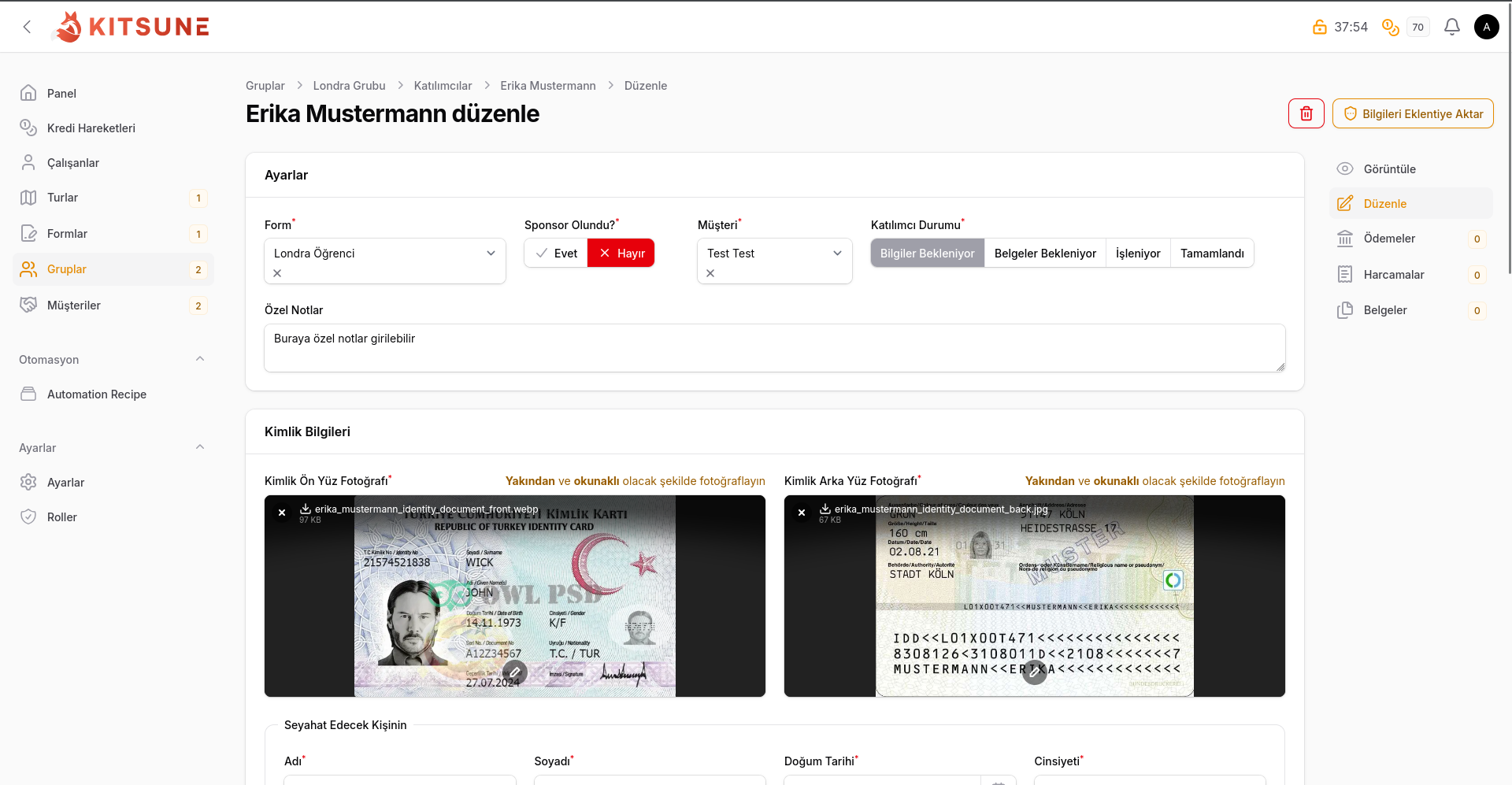
Task: Open the Görüntüle tab
Action: pyautogui.click(x=1411, y=168)
